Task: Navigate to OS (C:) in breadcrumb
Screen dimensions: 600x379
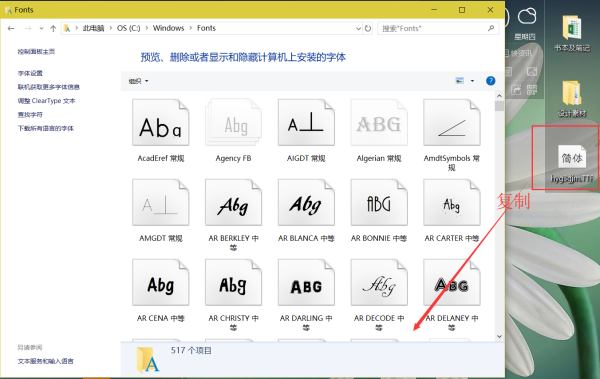Action: click(x=129, y=28)
